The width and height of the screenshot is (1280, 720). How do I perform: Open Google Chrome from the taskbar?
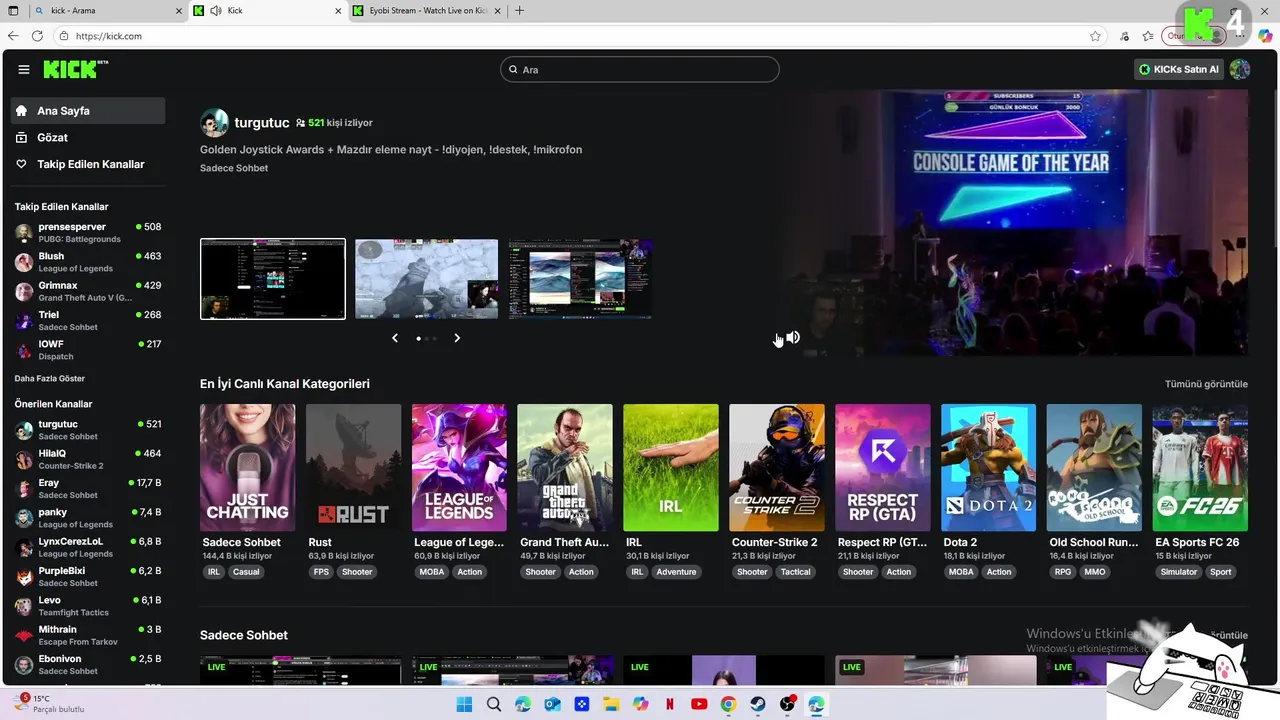728,704
